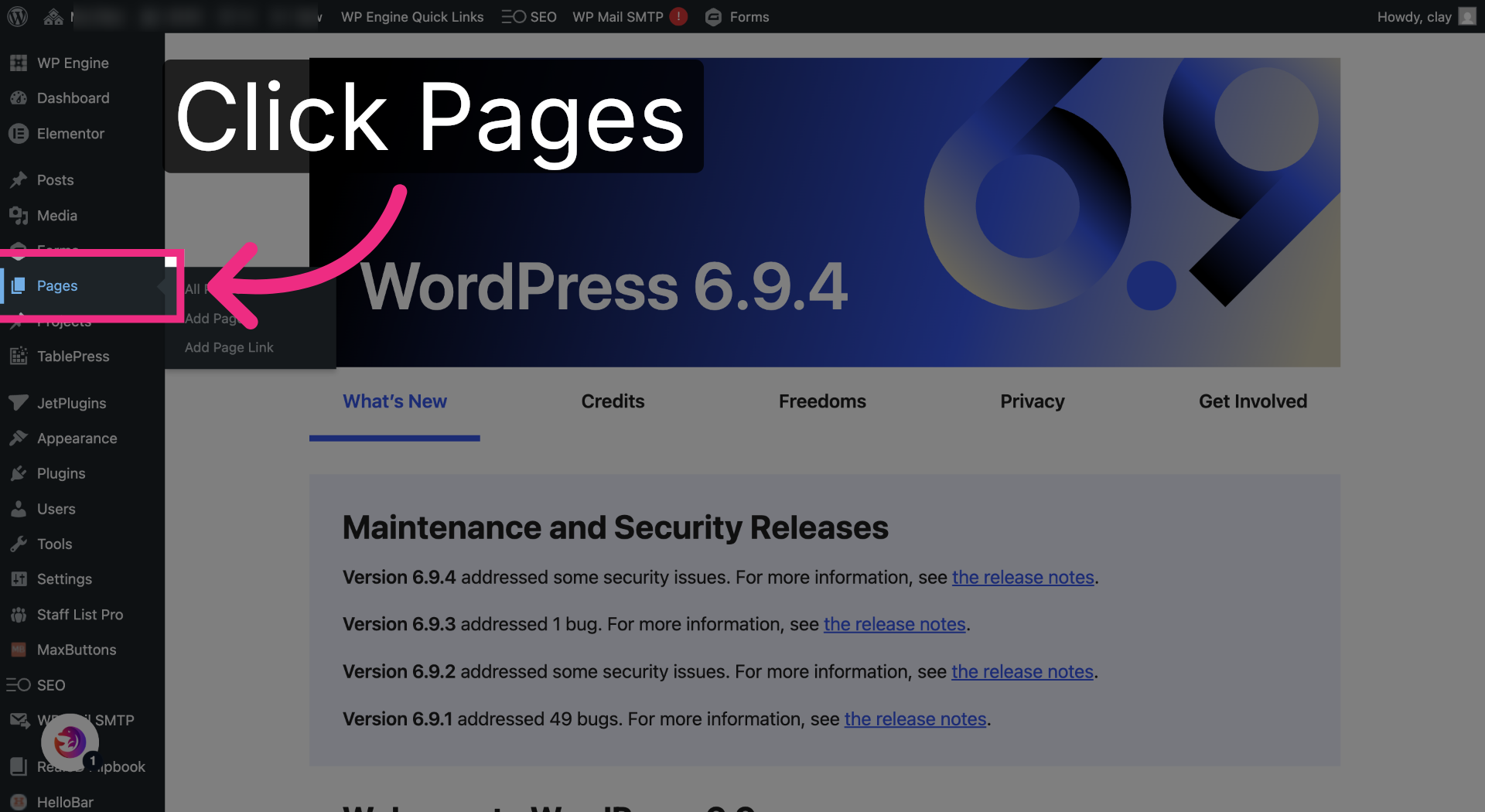Click the Appearance paintbrush icon
The image size is (1485, 812).
[x=19, y=438]
